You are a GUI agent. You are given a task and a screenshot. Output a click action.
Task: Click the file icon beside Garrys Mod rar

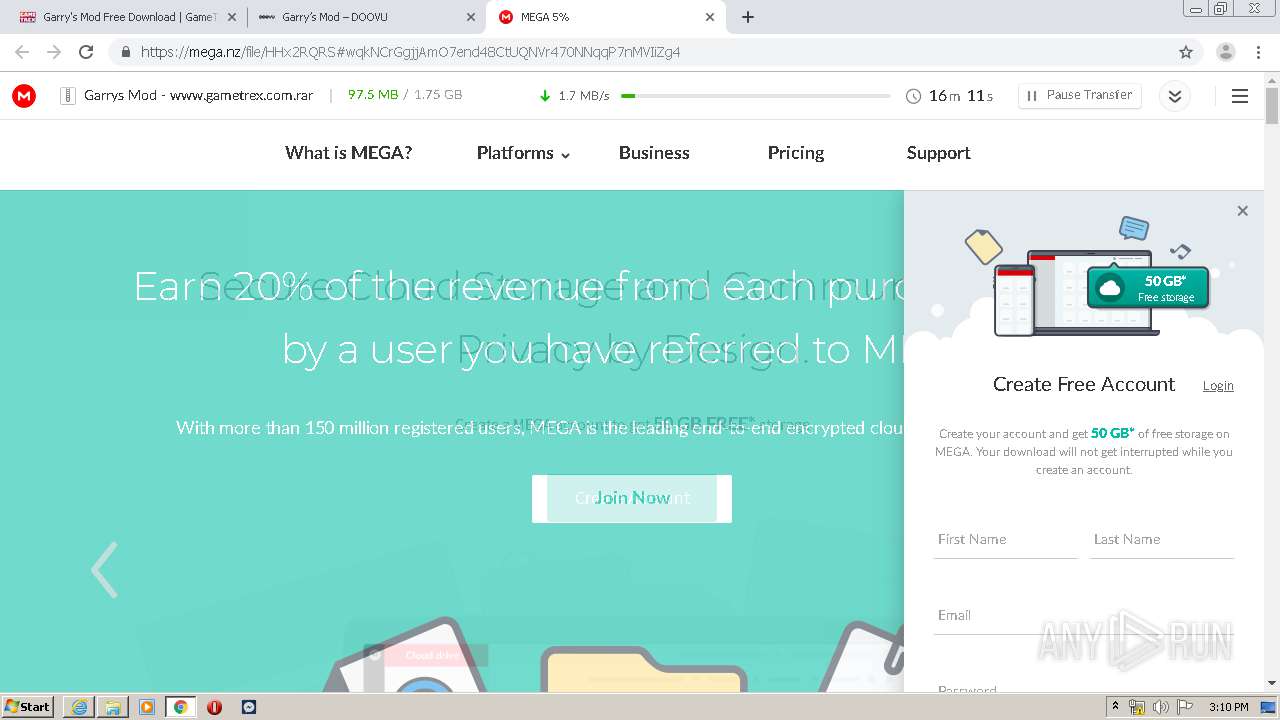pos(68,96)
